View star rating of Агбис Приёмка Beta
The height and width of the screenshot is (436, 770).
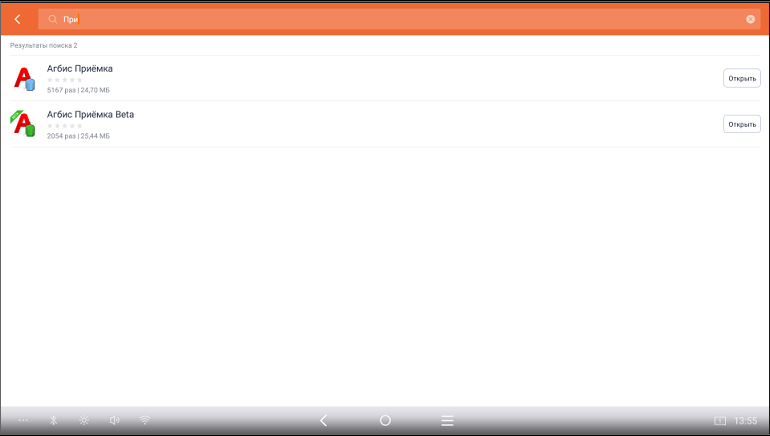[64, 126]
